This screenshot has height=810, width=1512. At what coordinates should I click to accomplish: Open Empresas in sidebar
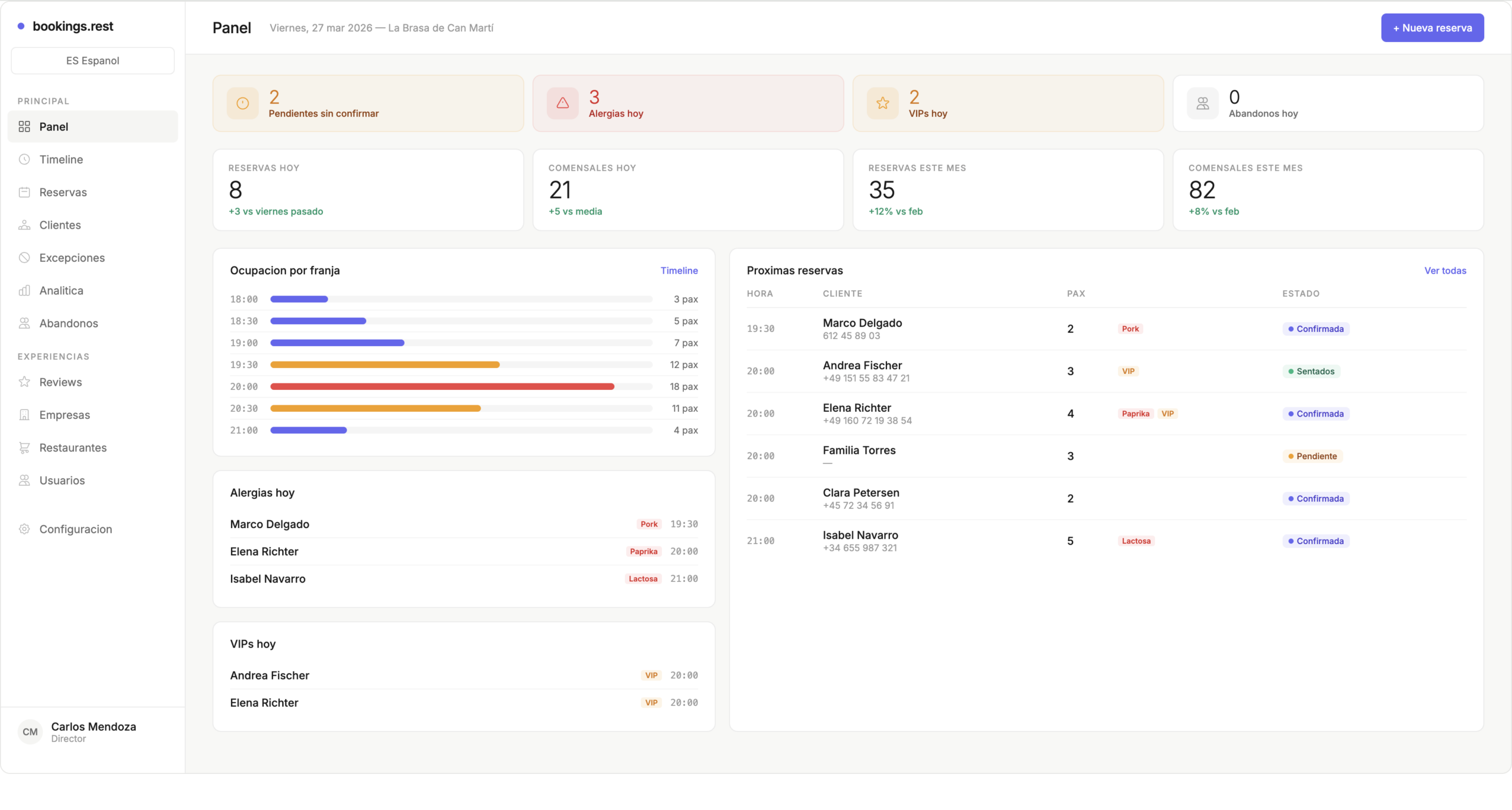[x=93, y=415]
